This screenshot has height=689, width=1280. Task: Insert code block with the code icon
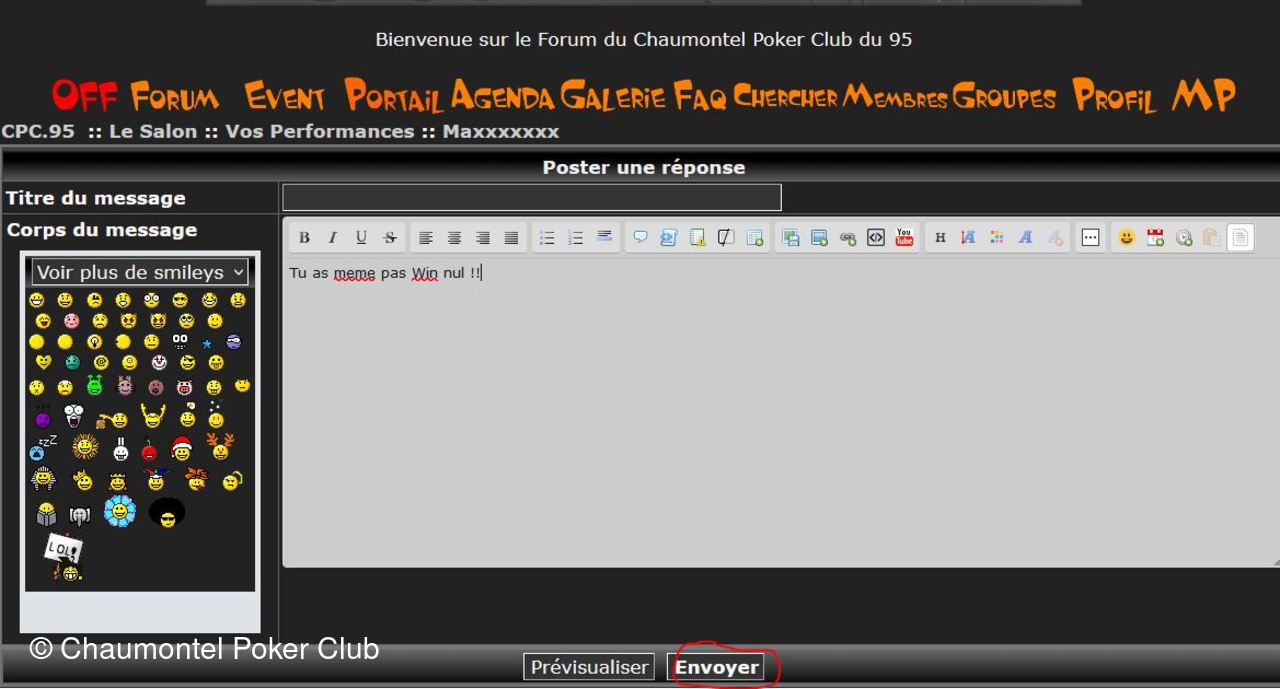click(876, 238)
